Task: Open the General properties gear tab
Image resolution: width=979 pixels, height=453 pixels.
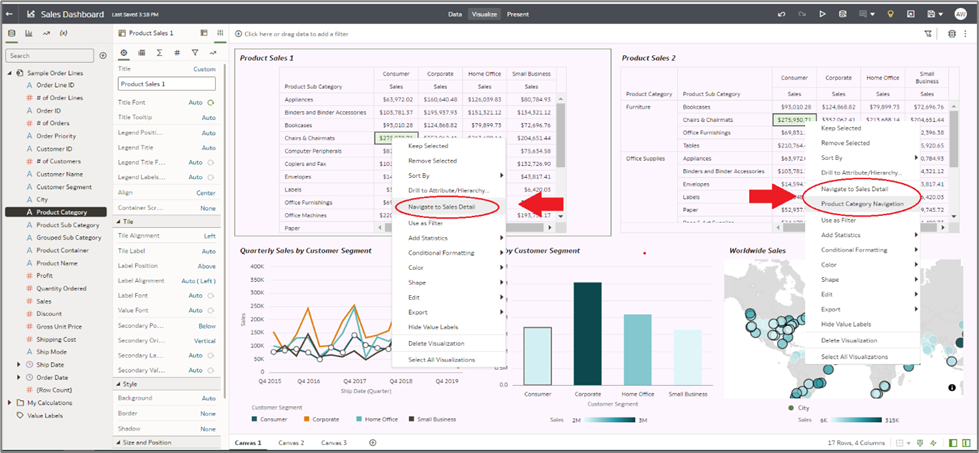Action: point(124,53)
